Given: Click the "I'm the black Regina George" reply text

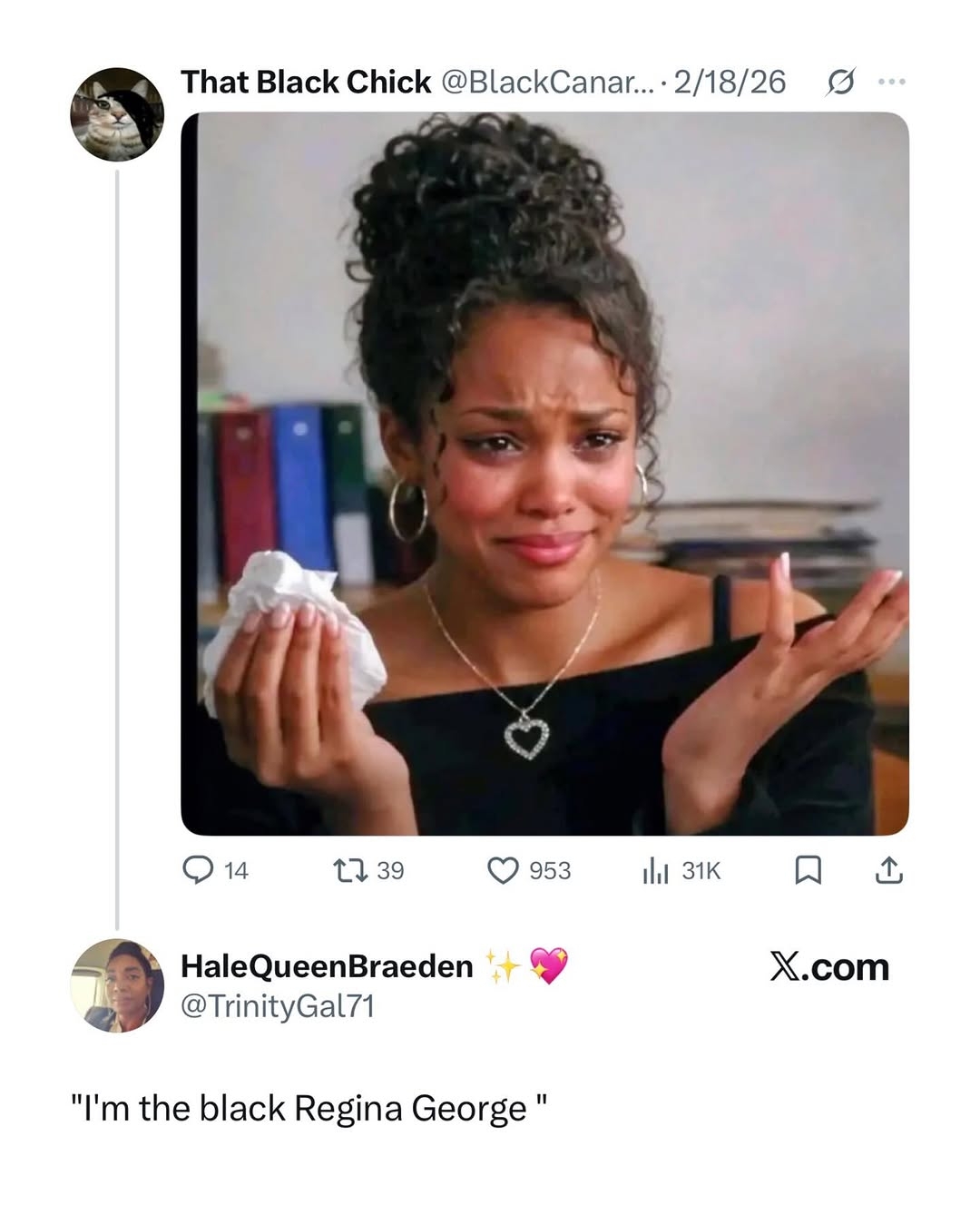Looking at the screenshot, I should [310, 1108].
